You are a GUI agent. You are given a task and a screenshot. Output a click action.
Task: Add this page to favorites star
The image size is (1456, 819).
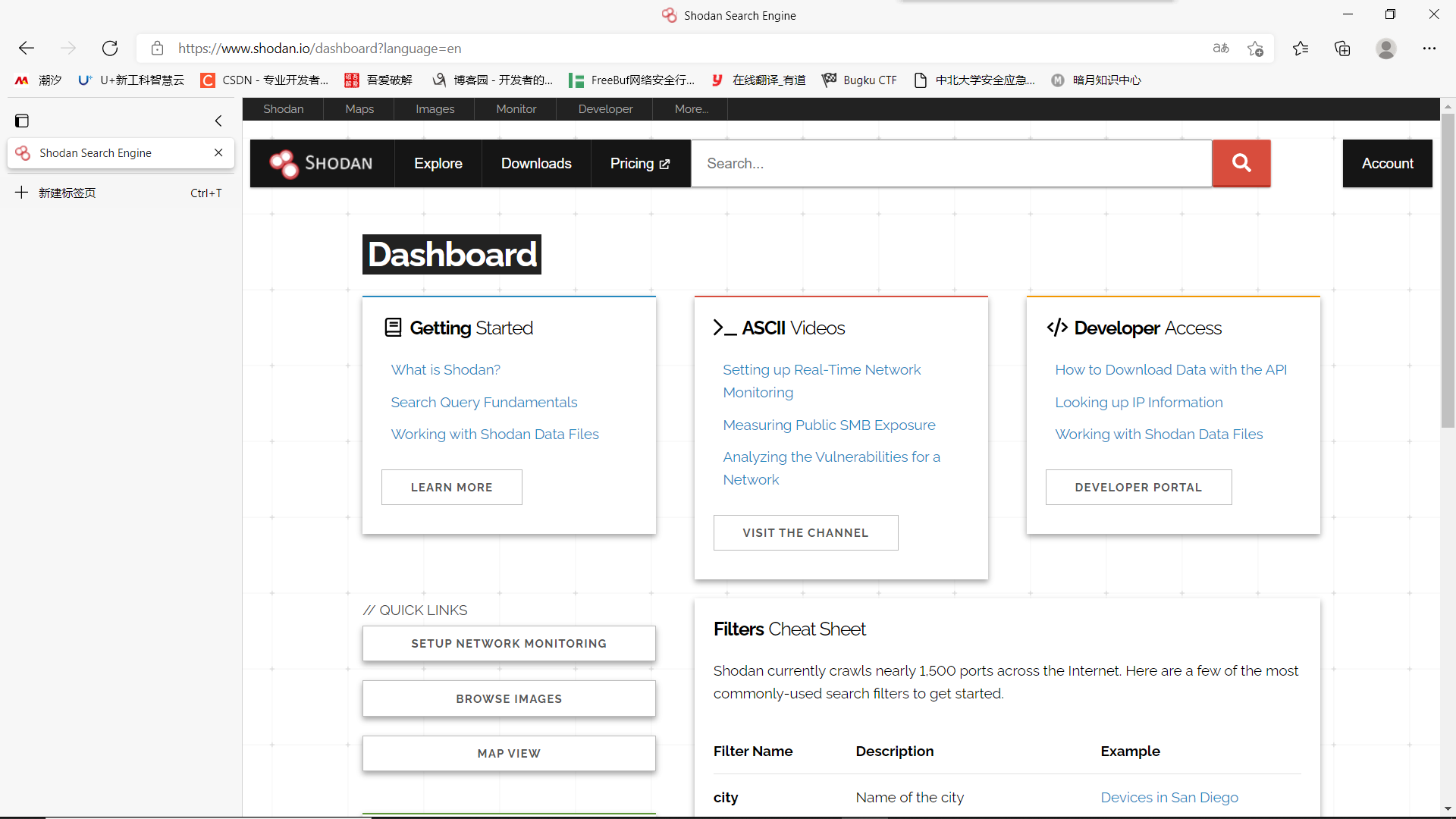[x=1255, y=49]
